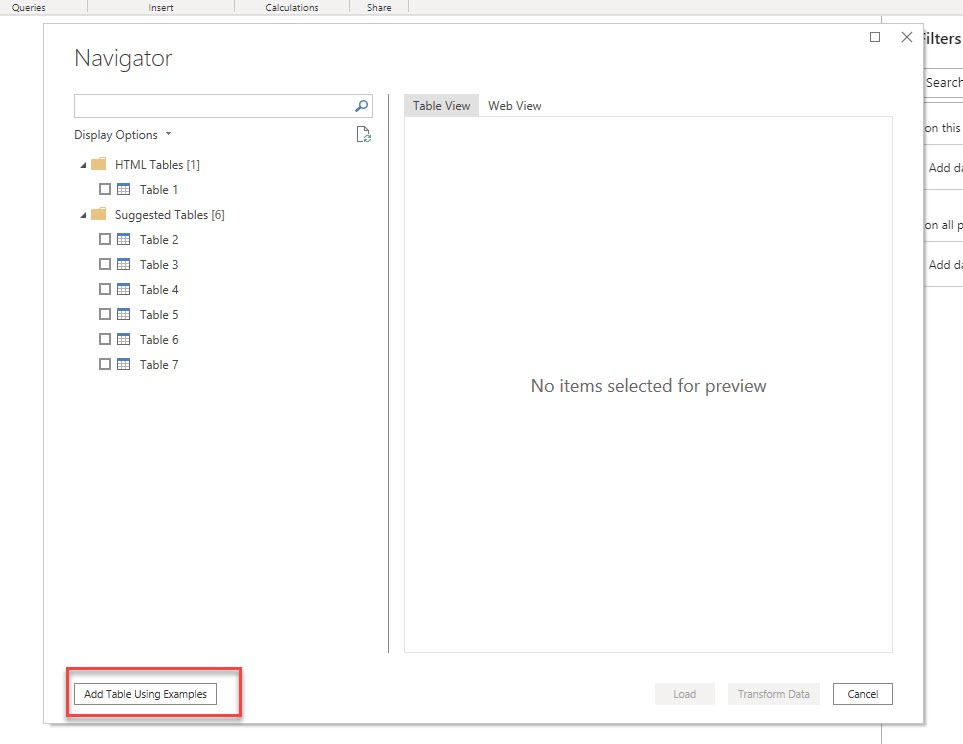This screenshot has width=963, height=744.
Task: Click inside the Navigator search field
Action: pyautogui.click(x=210, y=105)
